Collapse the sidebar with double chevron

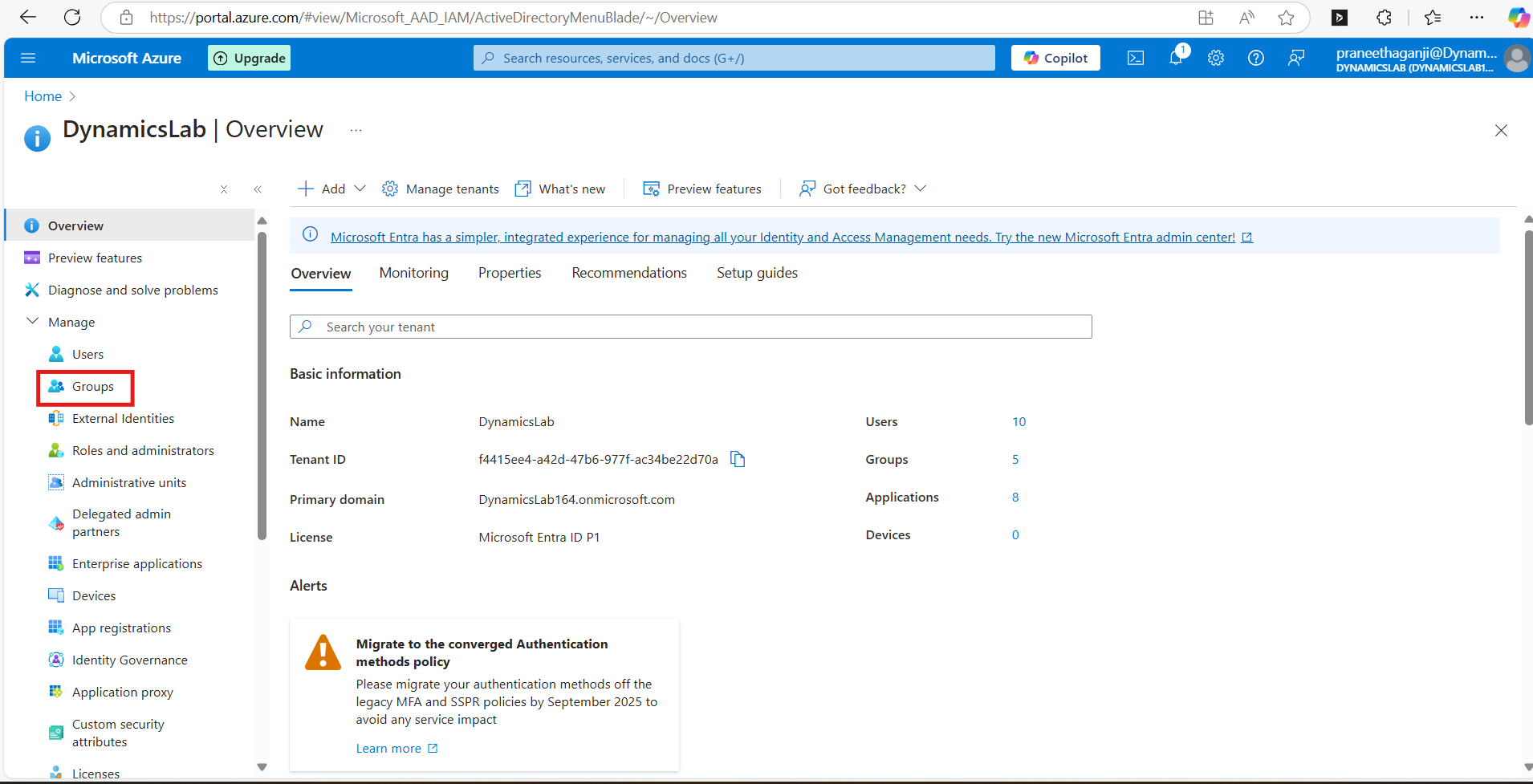258,189
